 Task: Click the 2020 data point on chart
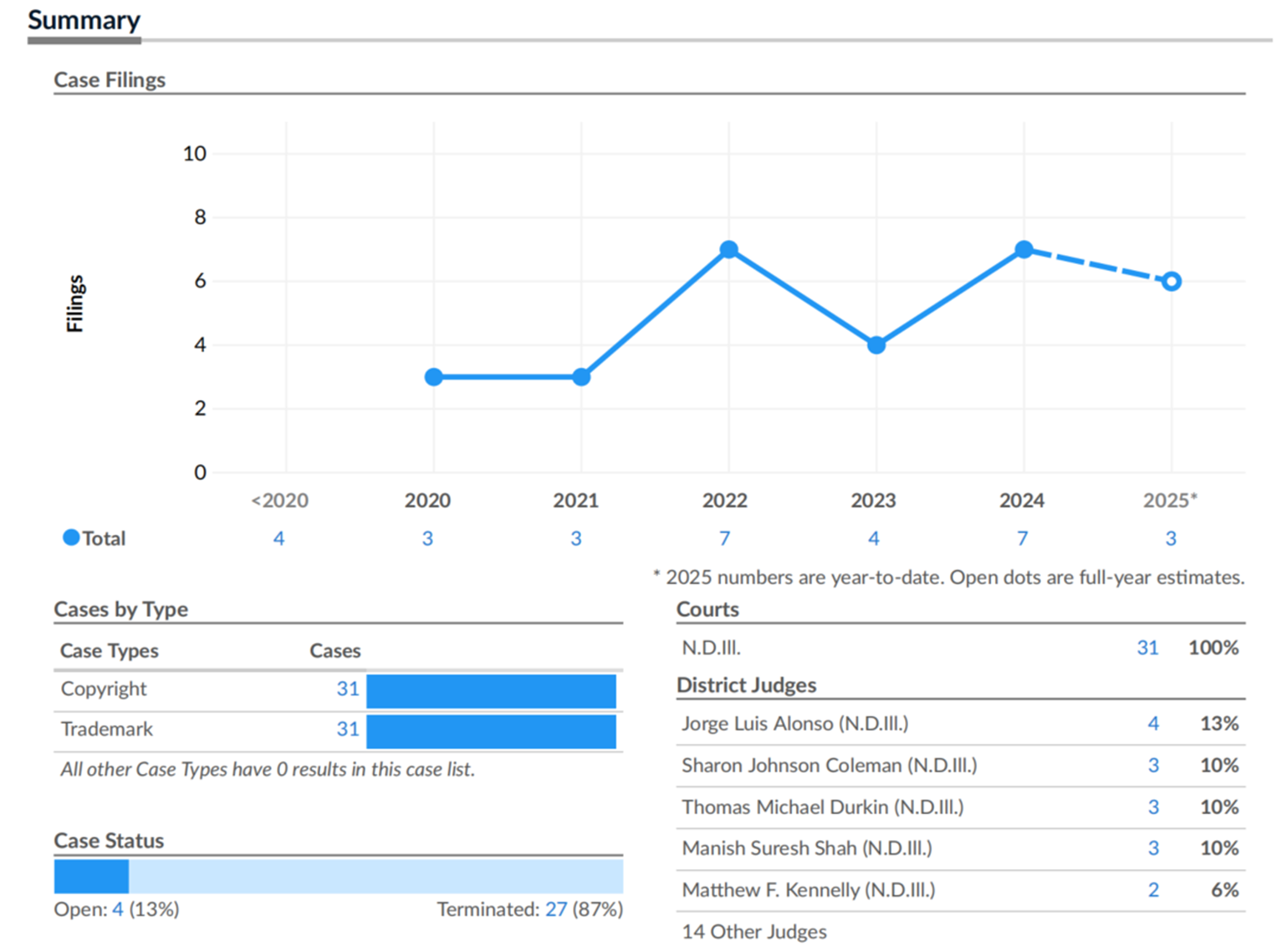coord(433,377)
